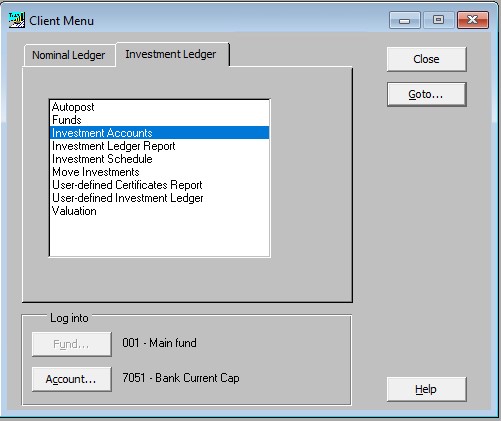Image resolution: width=501 pixels, height=421 pixels.
Task: Click the greyed-out Fund... button
Action: [71, 344]
